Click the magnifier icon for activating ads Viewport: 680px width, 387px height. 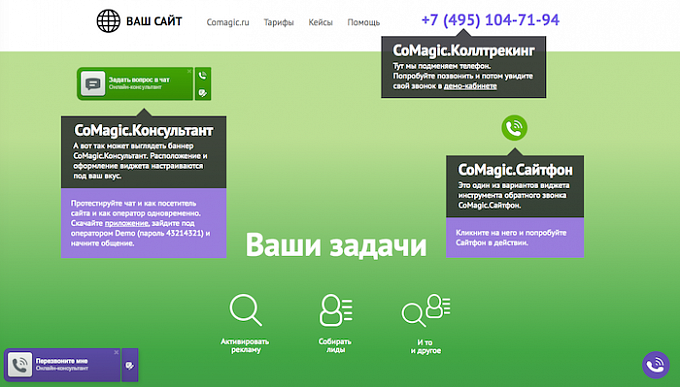click(x=245, y=310)
